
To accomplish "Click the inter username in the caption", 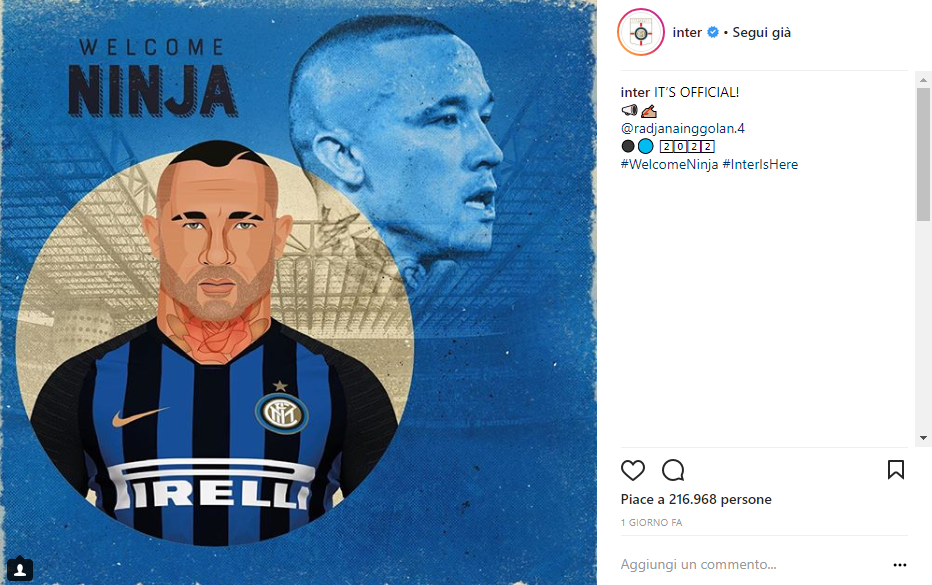I will click(635, 93).
